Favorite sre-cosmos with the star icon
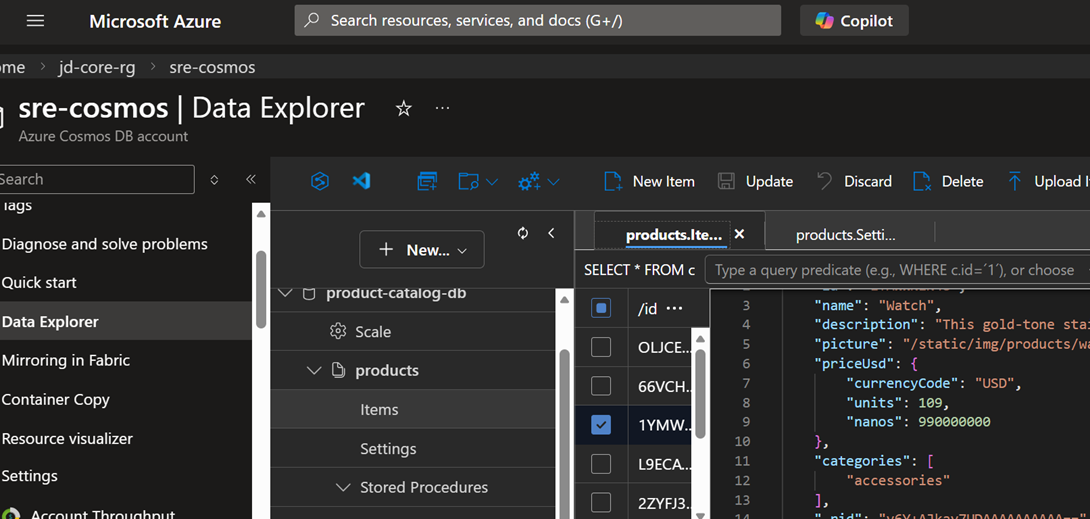This screenshot has width=1090, height=519. tap(403, 109)
